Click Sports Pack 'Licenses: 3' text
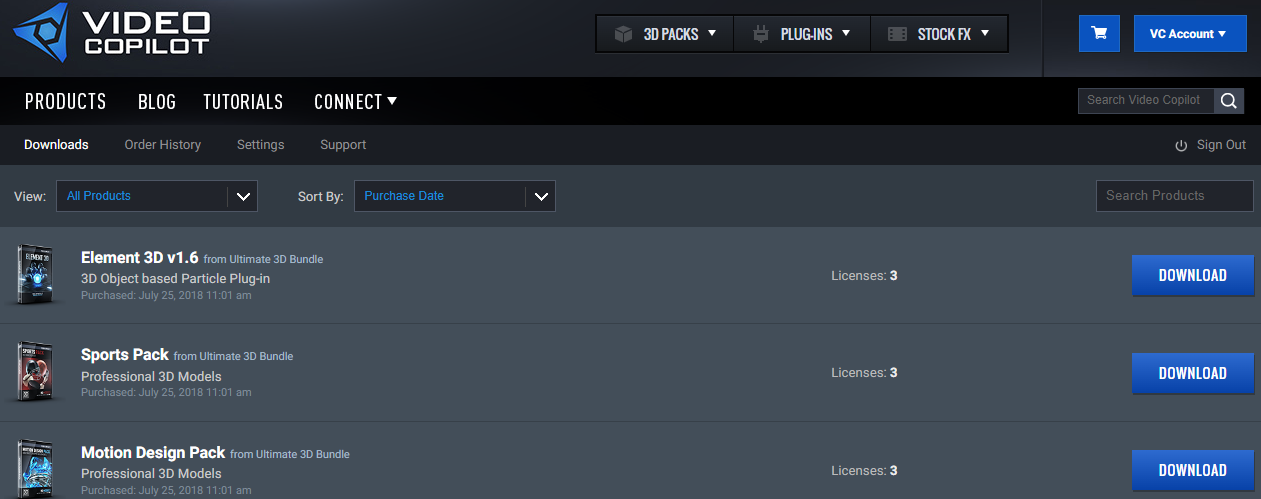Screen dimensions: 1261x499 pyautogui.click(x=864, y=373)
